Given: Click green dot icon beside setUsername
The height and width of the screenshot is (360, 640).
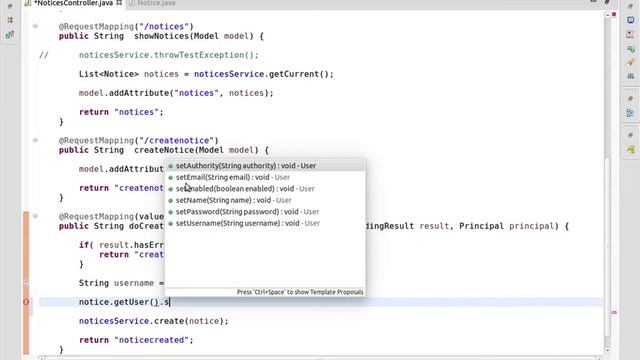Looking at the screenshot, I should click(x=171, y=224).
